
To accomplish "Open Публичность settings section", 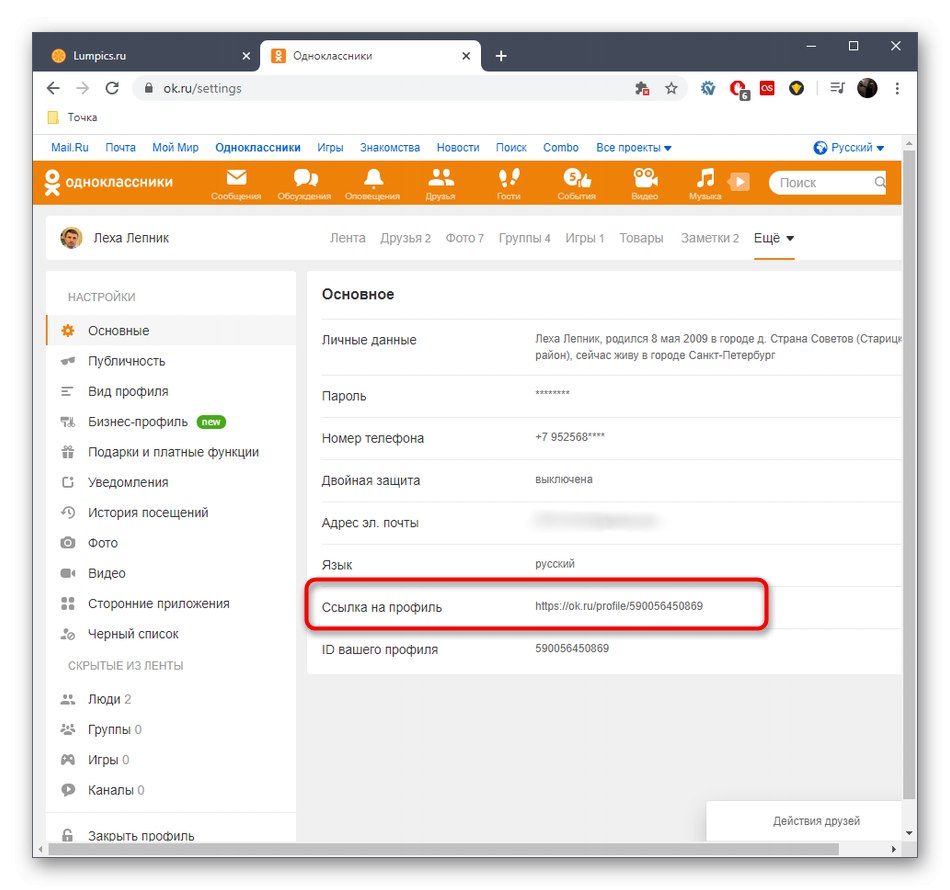I will [x=171, y=361].
